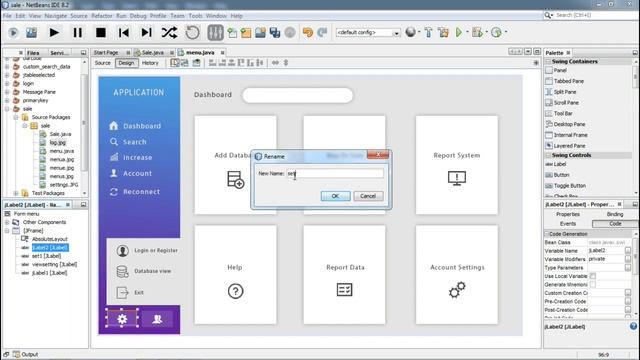Screen dimensions: 640x360
Task: Expand Other Components in navigator
Action: click(x=7, y=222)
